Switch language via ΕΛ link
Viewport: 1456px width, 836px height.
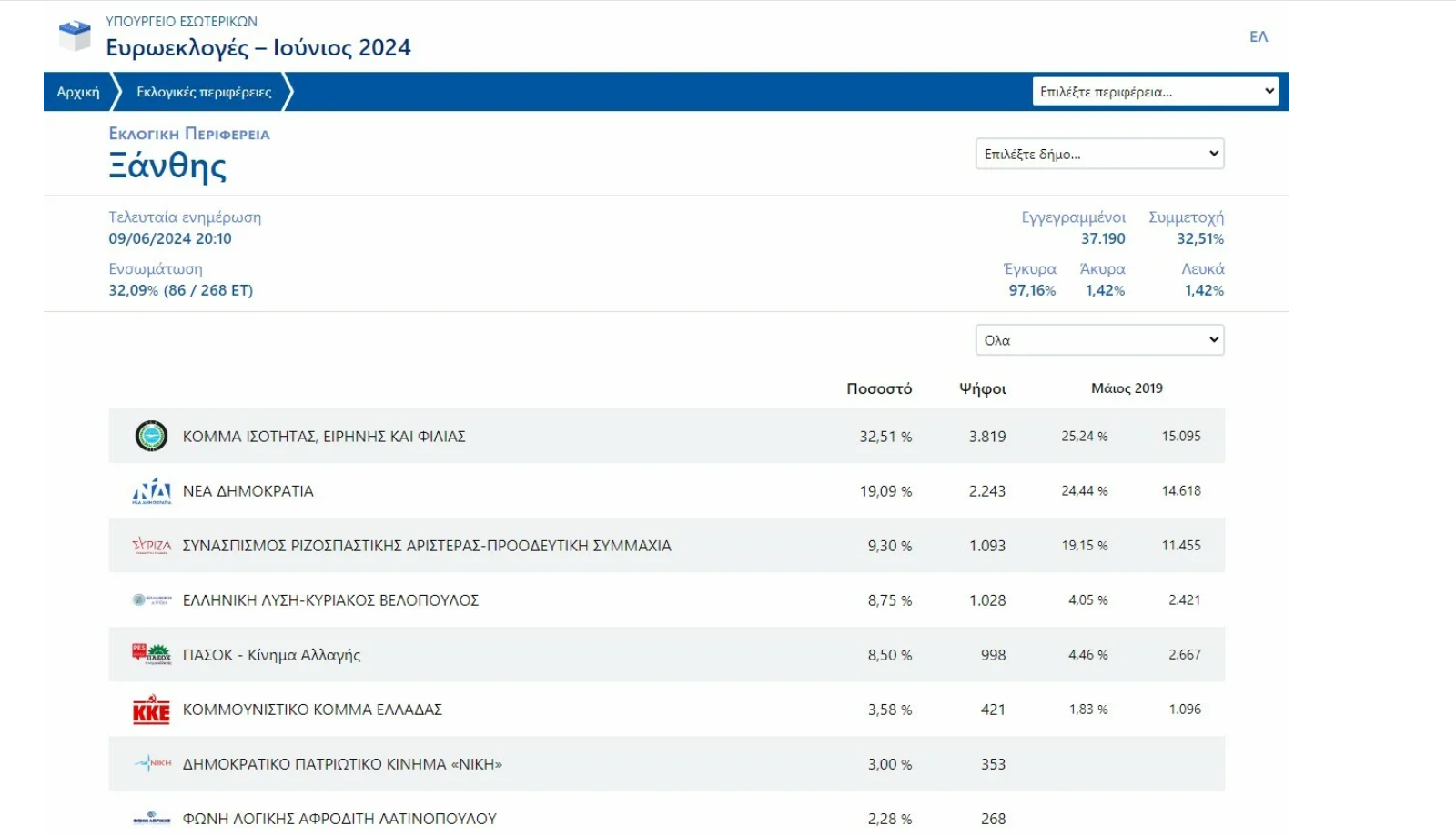[1259, 36]
